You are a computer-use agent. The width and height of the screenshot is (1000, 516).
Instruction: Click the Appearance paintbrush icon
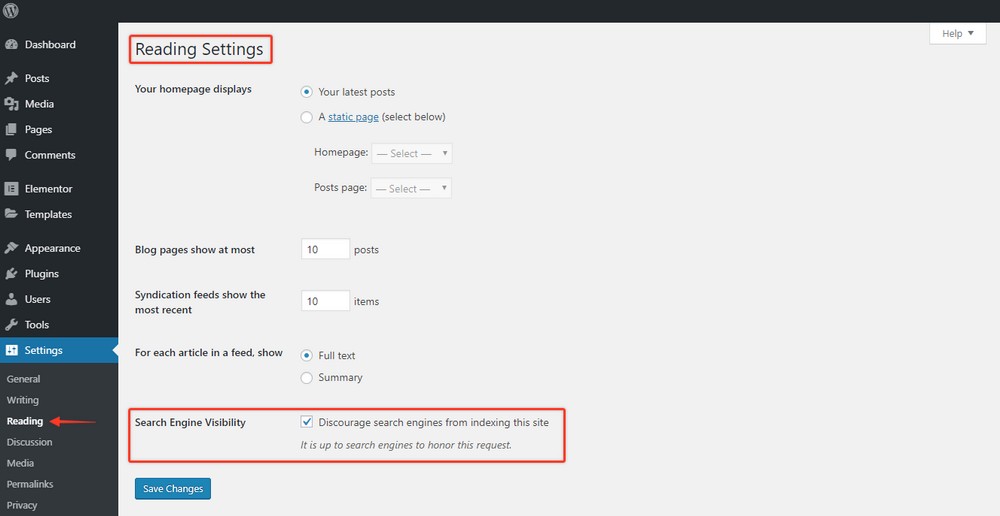[11, 248]
